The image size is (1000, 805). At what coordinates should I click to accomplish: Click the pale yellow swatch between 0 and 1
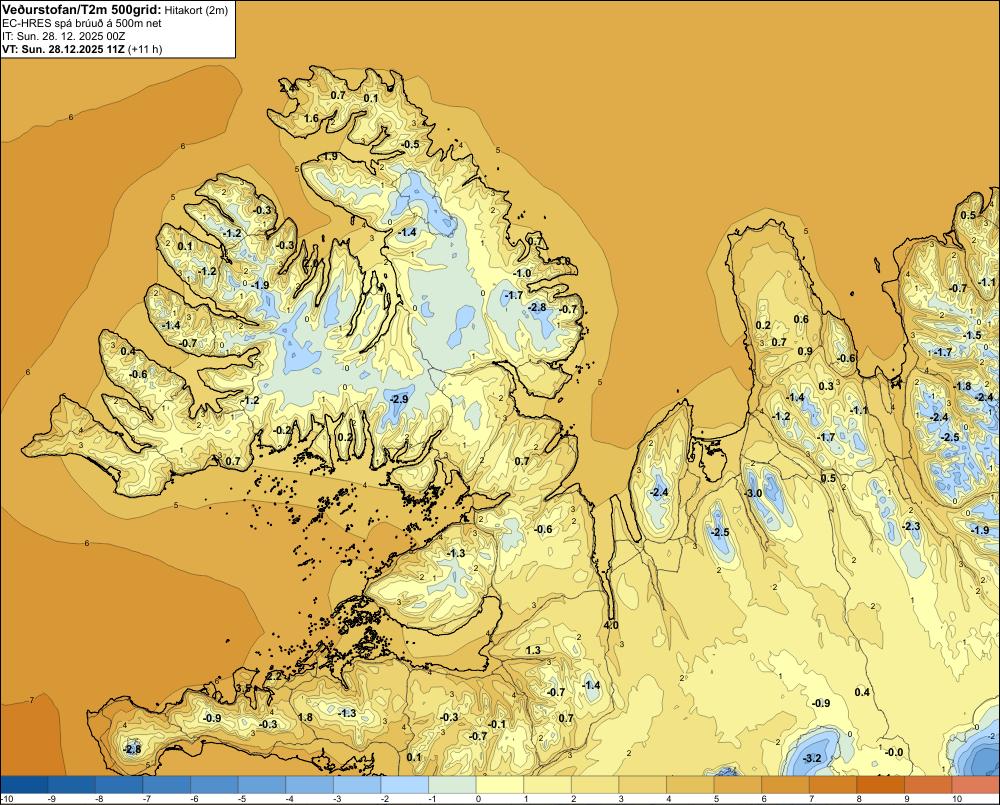501,784
